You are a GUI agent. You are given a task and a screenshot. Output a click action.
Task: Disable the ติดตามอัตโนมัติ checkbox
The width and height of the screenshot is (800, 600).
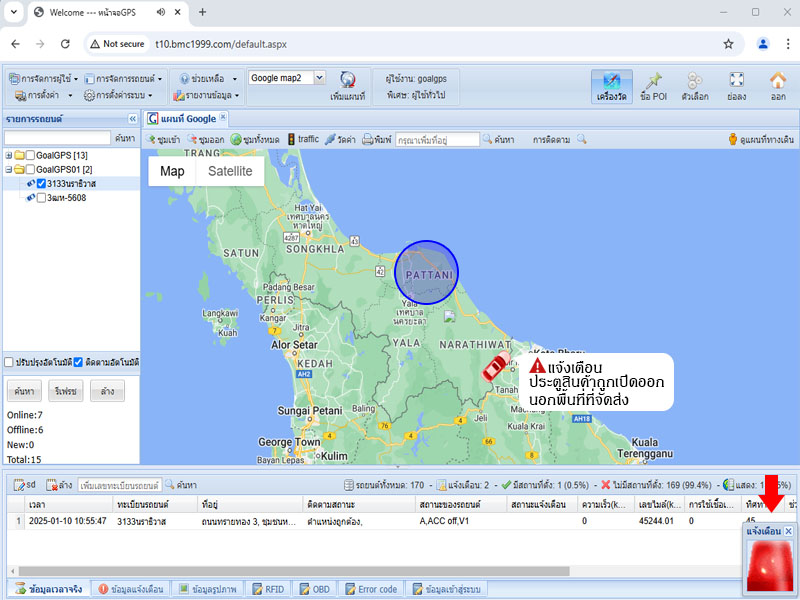(78, 362)
